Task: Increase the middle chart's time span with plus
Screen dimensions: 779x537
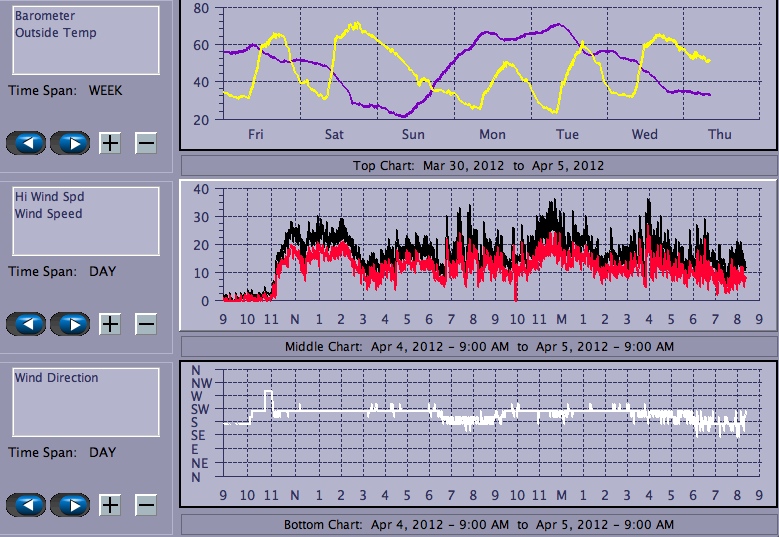Action: click(x=110, y=324)
